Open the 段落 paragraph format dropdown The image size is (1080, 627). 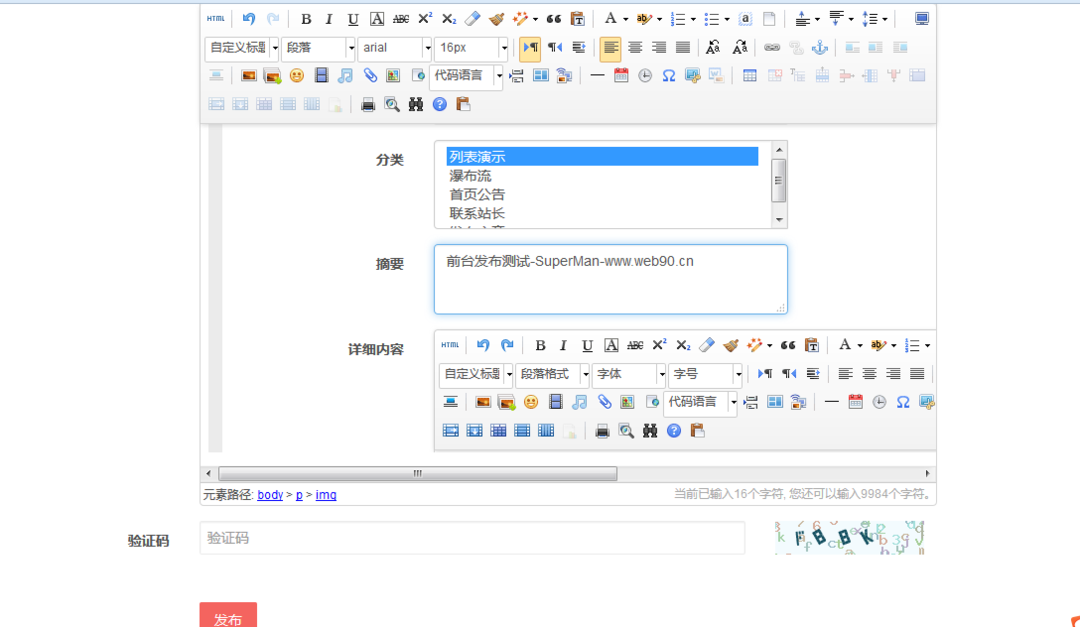(318, 48)
